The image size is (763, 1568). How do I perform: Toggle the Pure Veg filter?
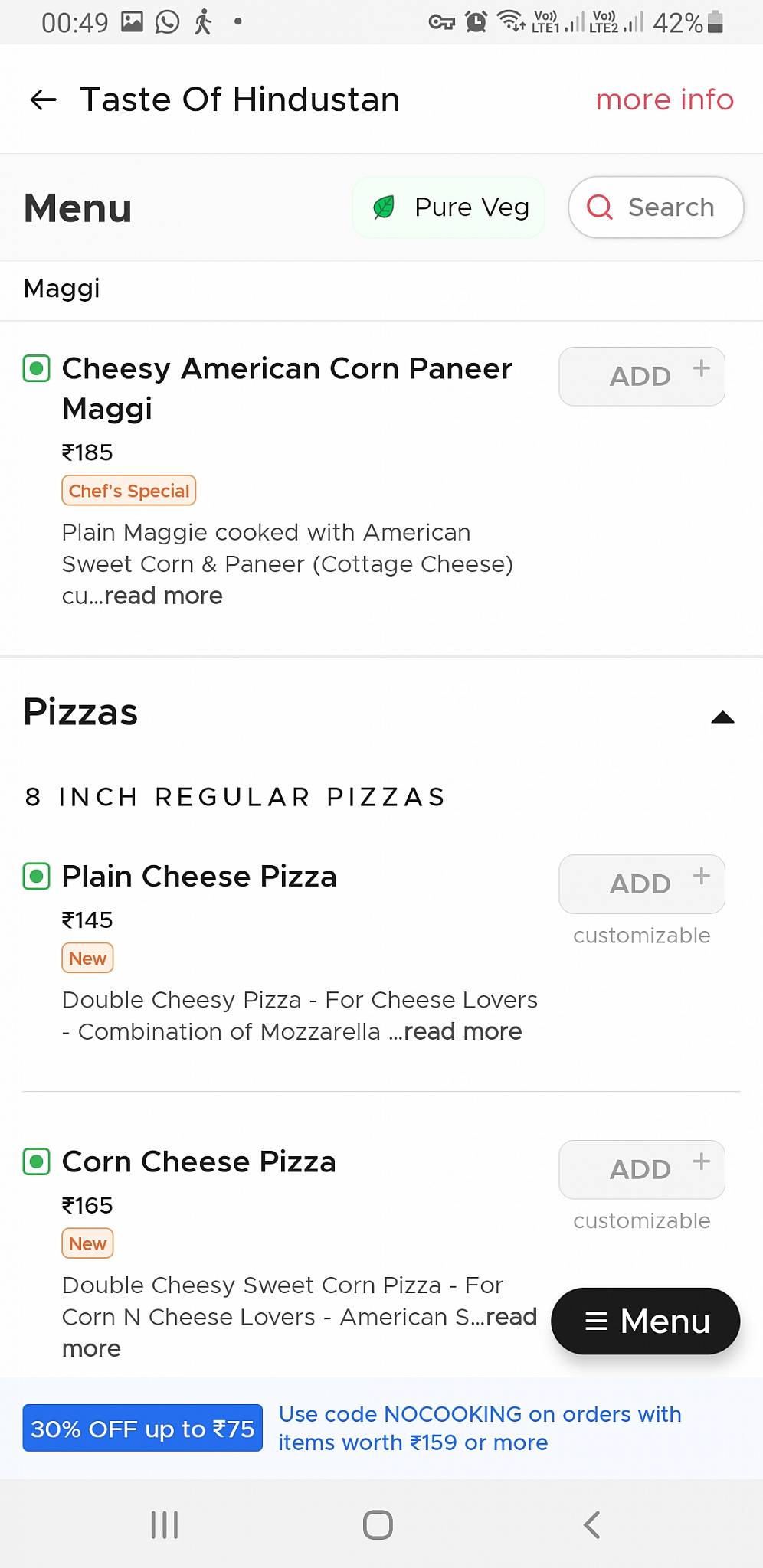[x=449, y=207]
